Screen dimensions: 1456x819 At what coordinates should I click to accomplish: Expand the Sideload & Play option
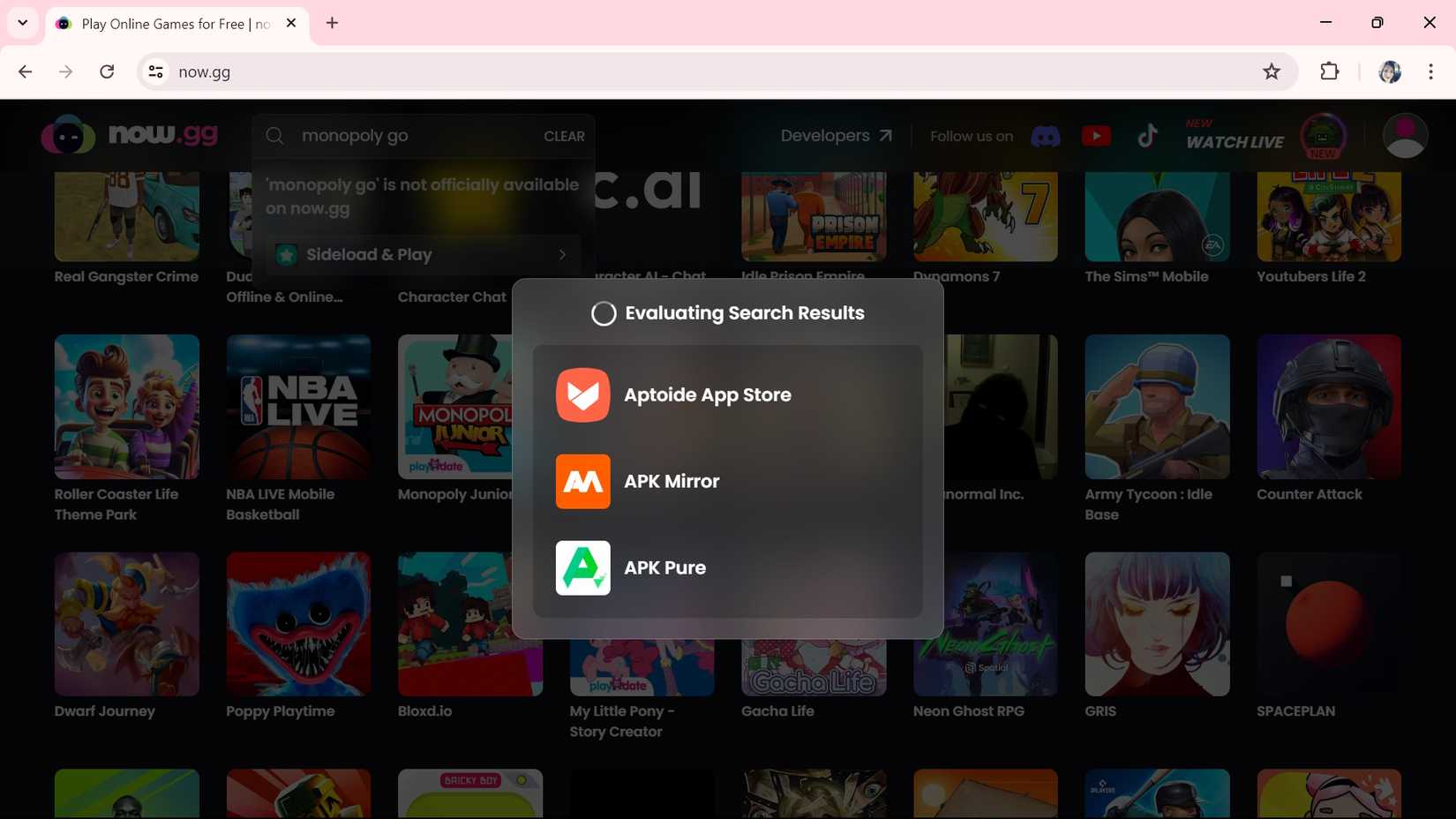424,255
